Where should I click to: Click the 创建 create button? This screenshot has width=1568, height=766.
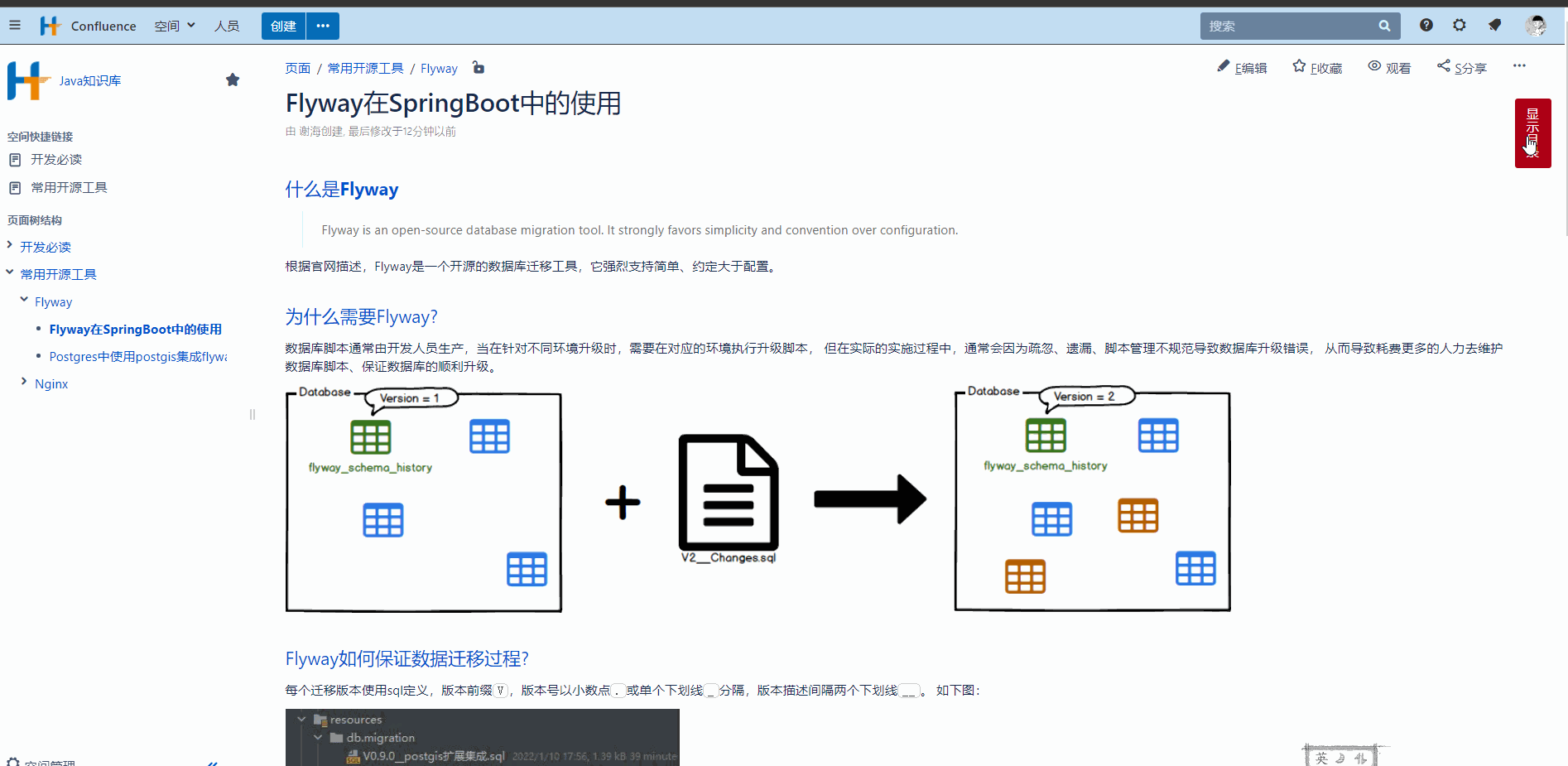[x=283, y=26]
